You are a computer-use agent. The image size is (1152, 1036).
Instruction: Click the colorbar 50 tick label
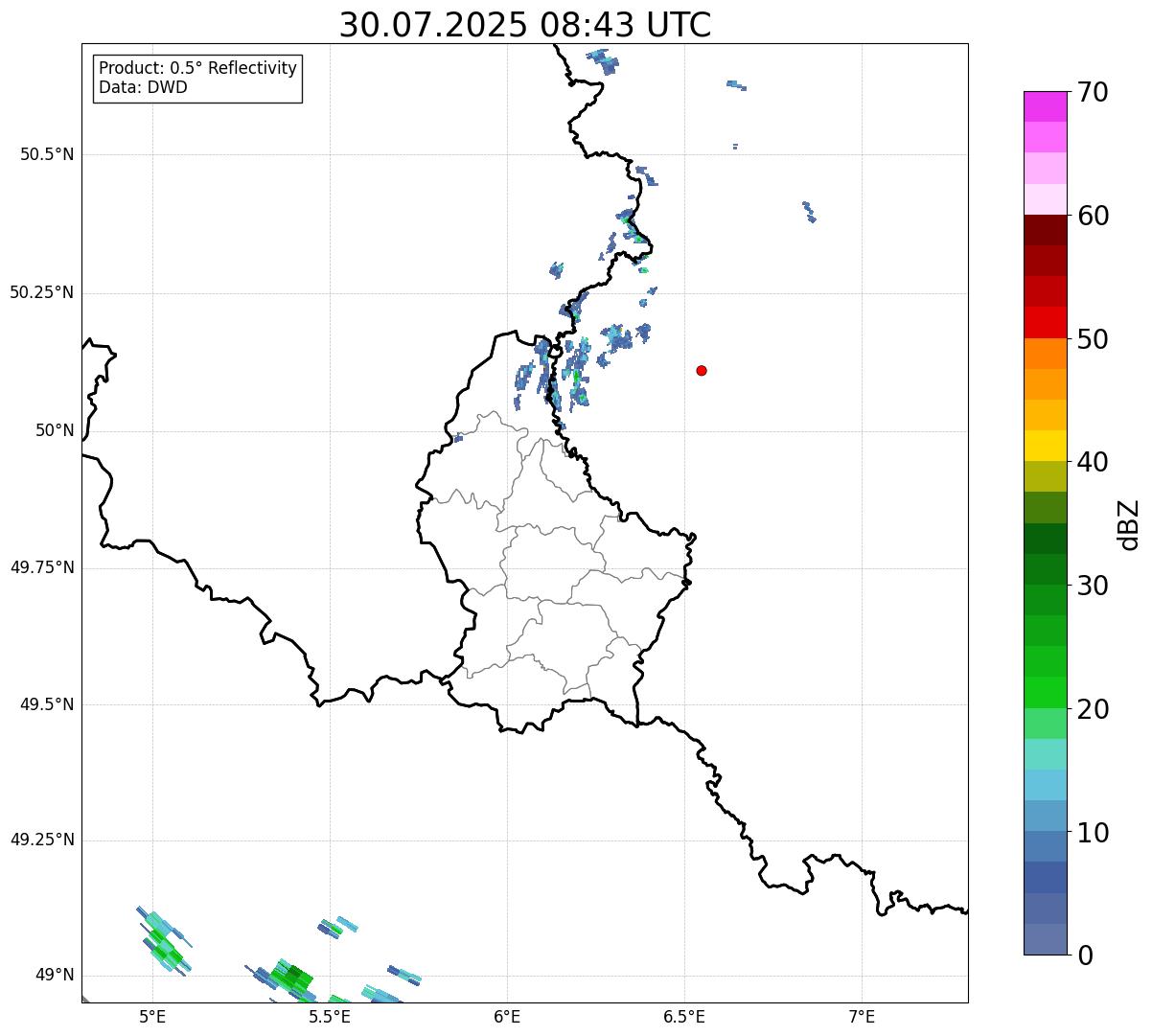pyautogui.click(x=1093, y=339)
